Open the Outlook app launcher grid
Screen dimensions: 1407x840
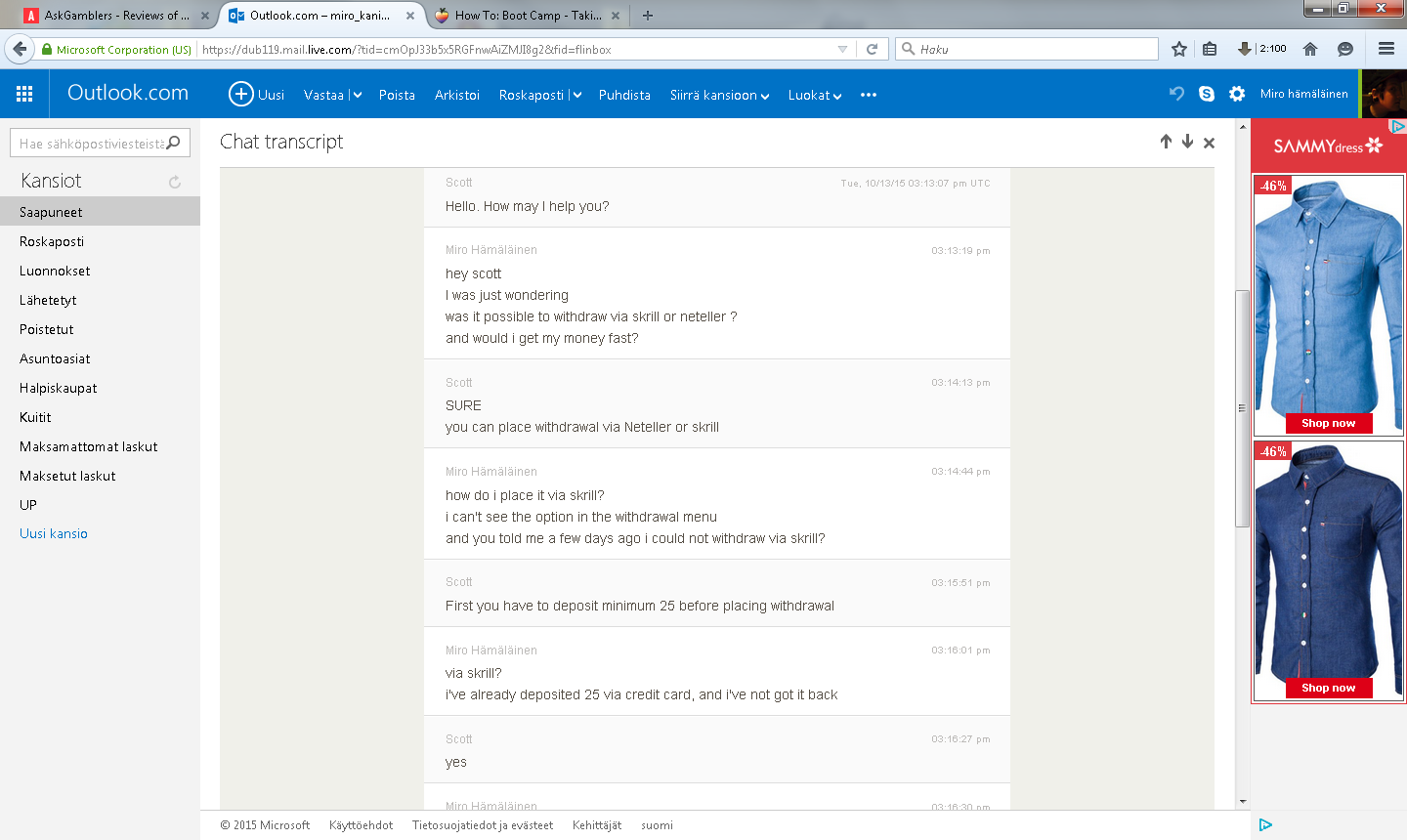24,94
